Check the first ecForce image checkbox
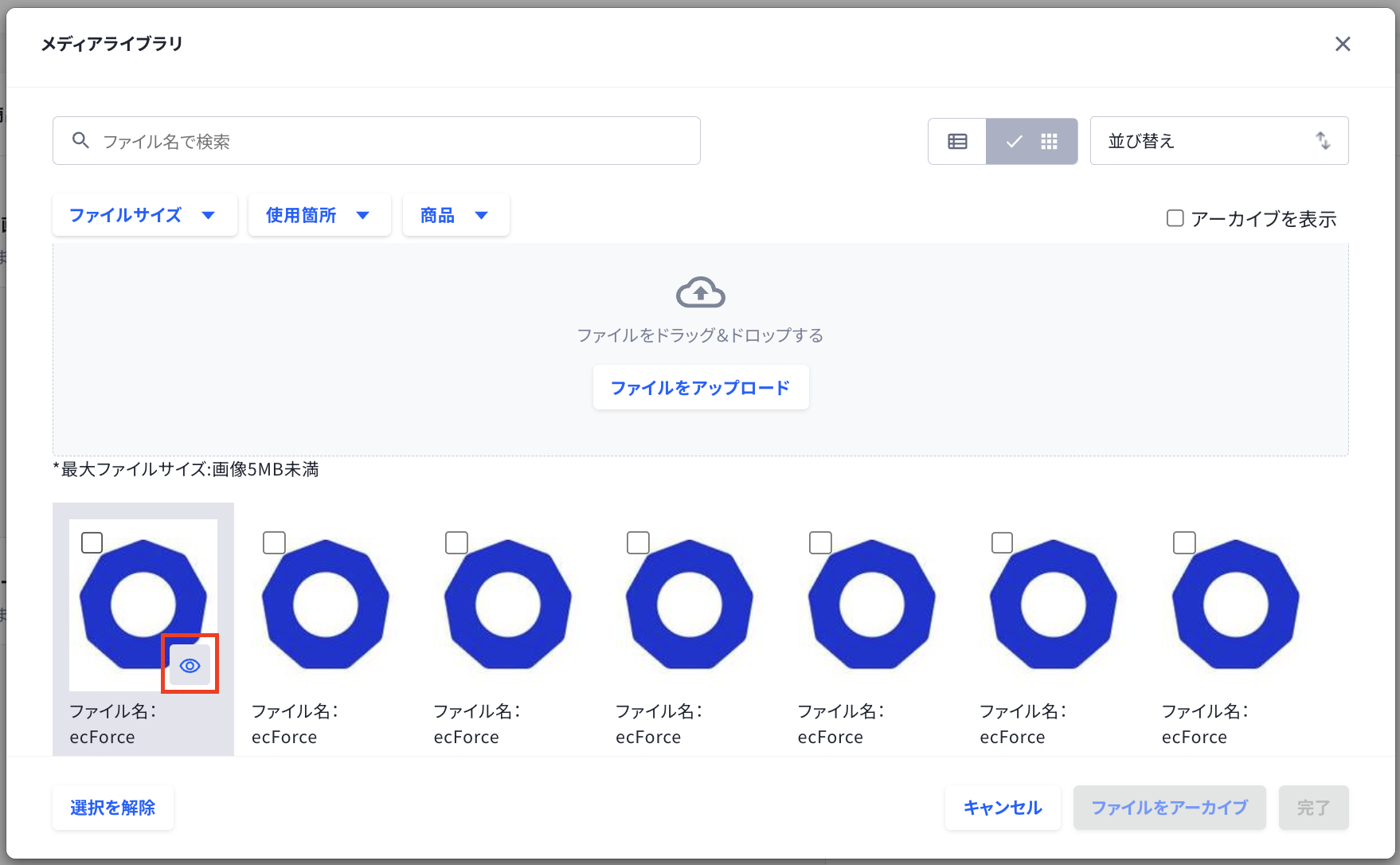 pos(92,542)
